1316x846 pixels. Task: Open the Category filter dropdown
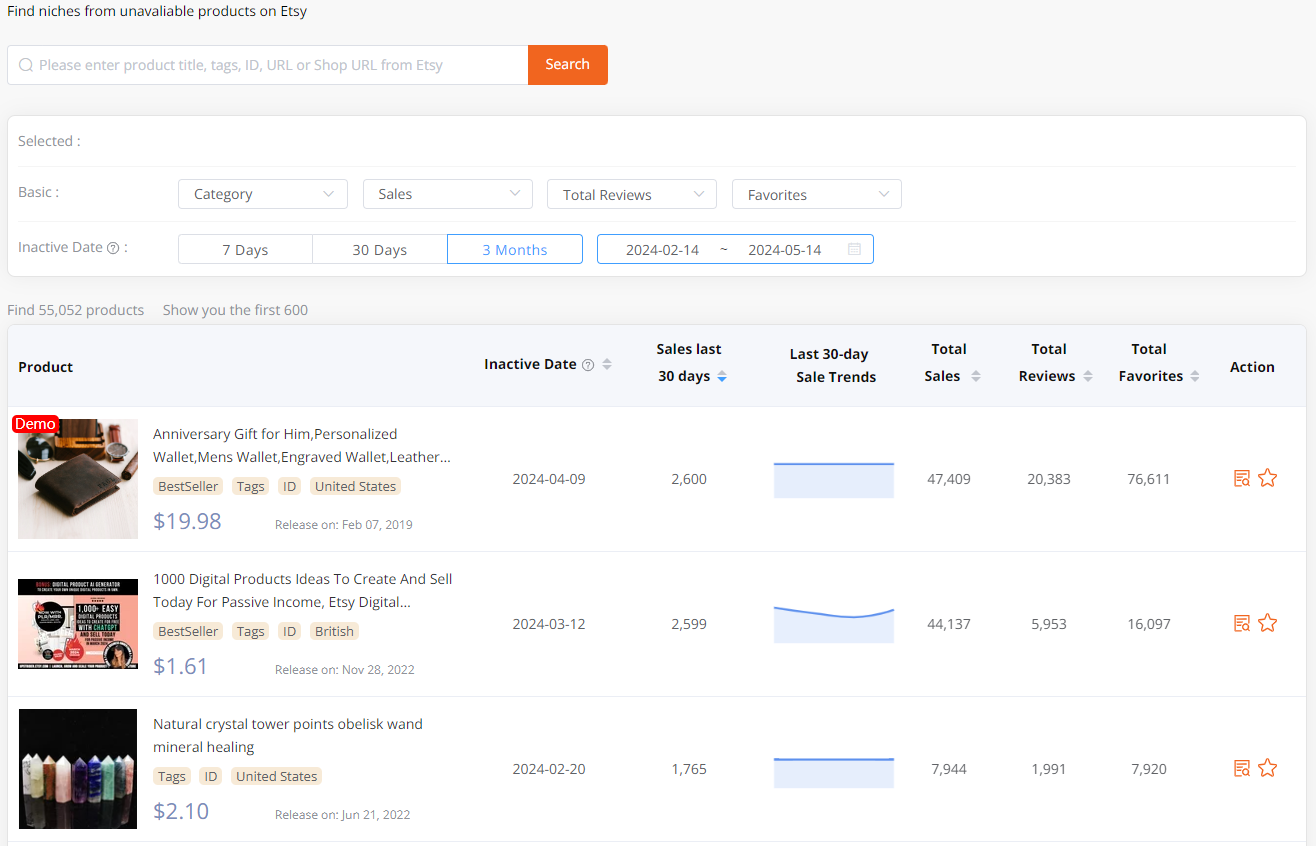[x=262, y=193]
